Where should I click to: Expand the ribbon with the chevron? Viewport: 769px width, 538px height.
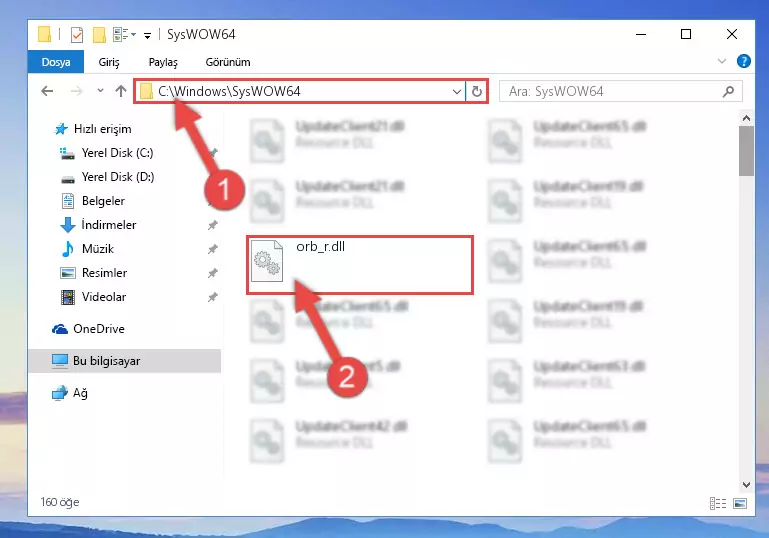click(x=722, y=61)
